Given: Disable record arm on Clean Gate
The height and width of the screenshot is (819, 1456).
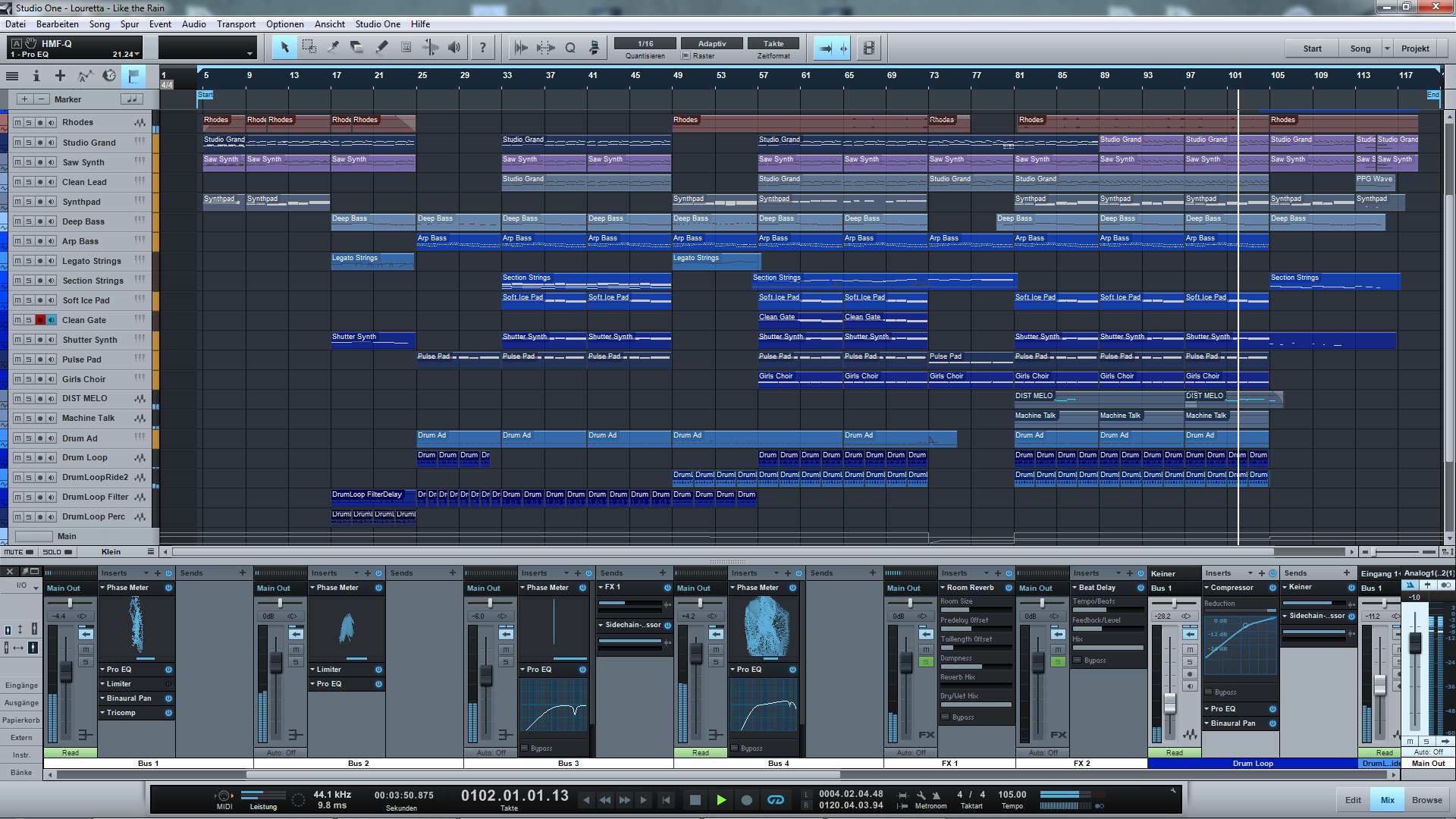Looking at the screenshot, I should (x=40, y=320).
